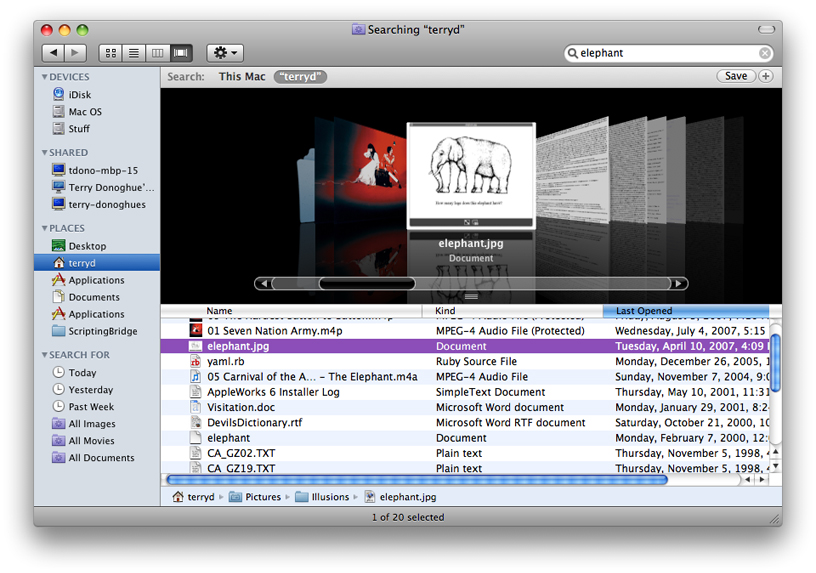Switch to icon view in toolbar
This screenshot has height=573, width=816.
point(111,52)
